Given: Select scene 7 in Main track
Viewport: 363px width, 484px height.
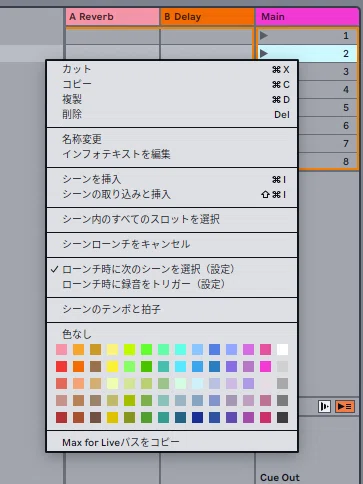Looking at the screenshot, I should click(327, 143).
